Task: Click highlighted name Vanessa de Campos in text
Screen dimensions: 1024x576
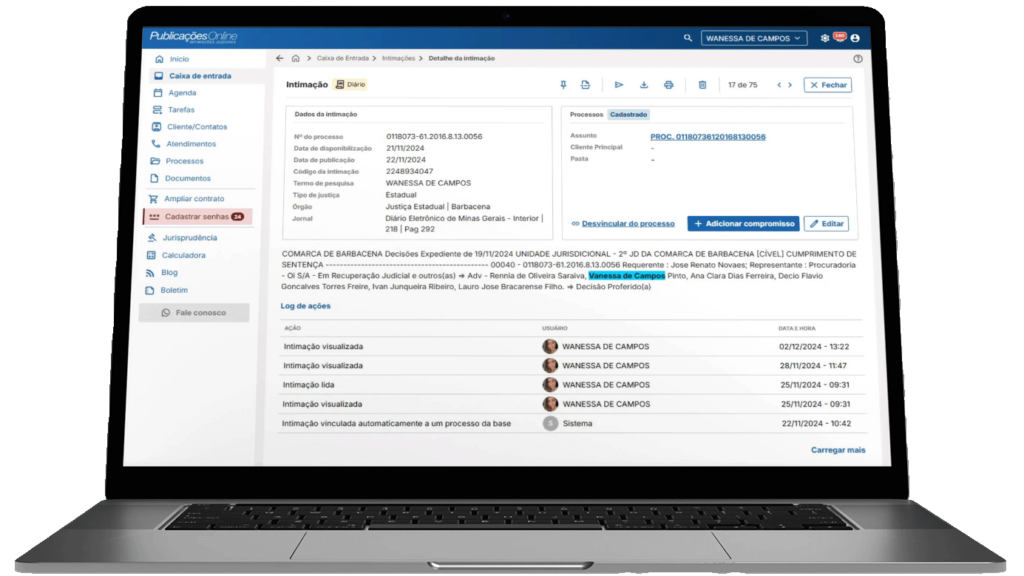Action: [627, 276]
